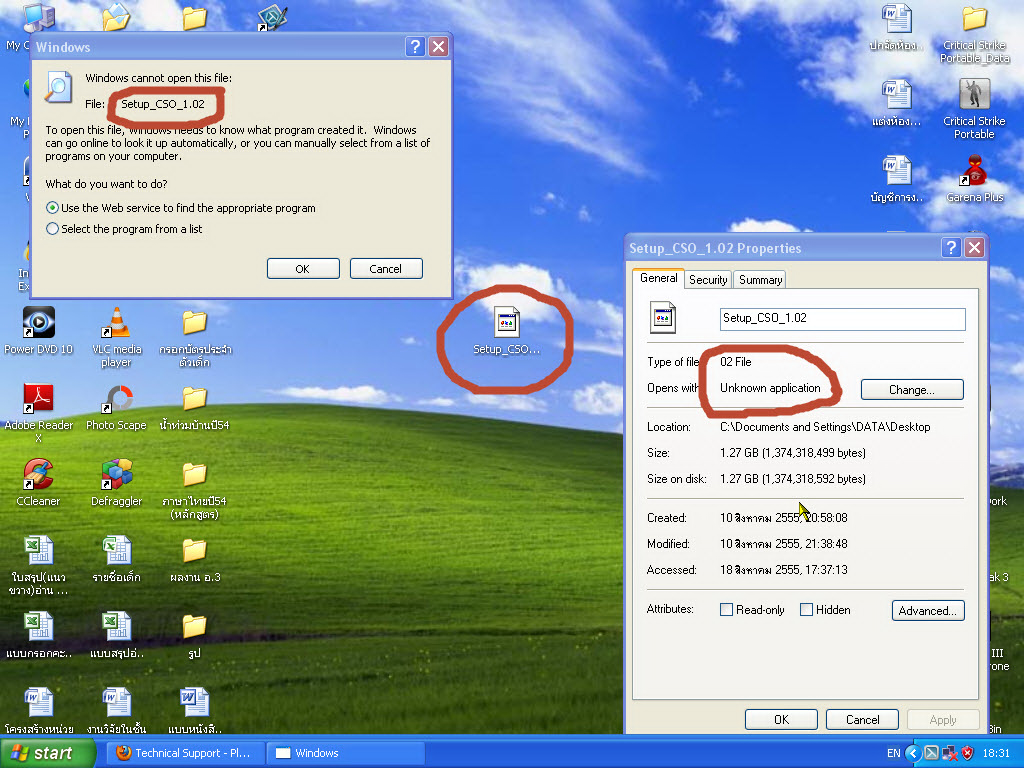Select the บัญชีการง.. Word document icon
The width and height of the screenshot is (1024, 768).
[897, 170]
